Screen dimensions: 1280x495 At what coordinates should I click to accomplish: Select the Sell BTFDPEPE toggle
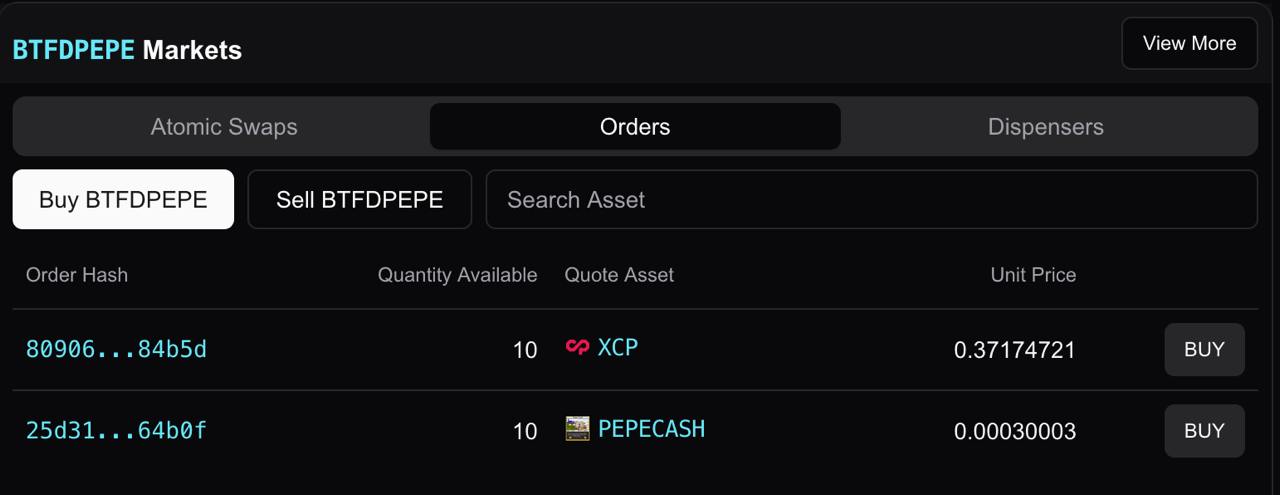(360, 199)
